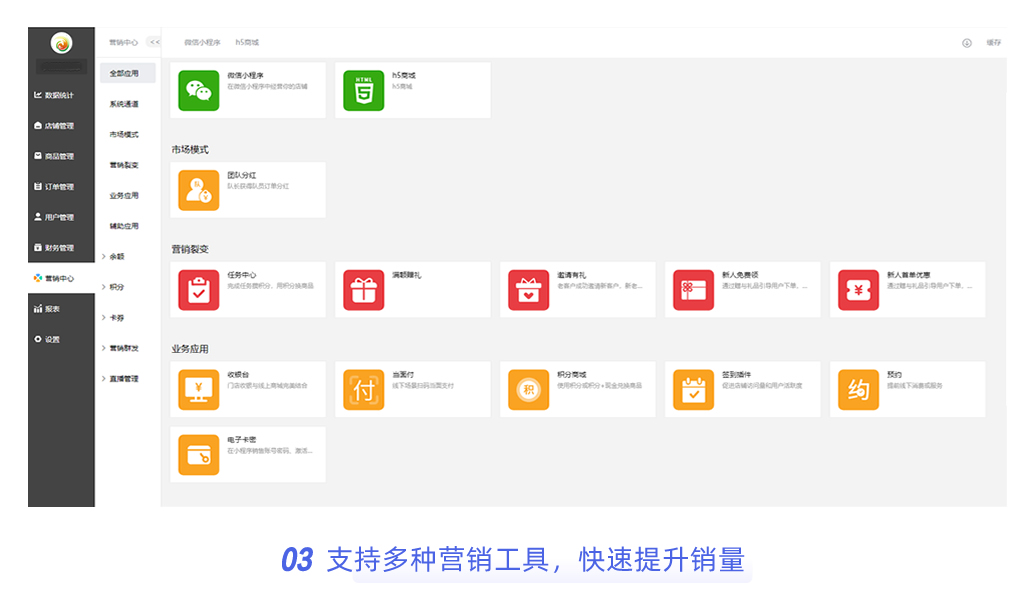This screenshot has height=602, width=1033.
Task: Click the download icon beside 缓存
Action: (x=966, y=43)
